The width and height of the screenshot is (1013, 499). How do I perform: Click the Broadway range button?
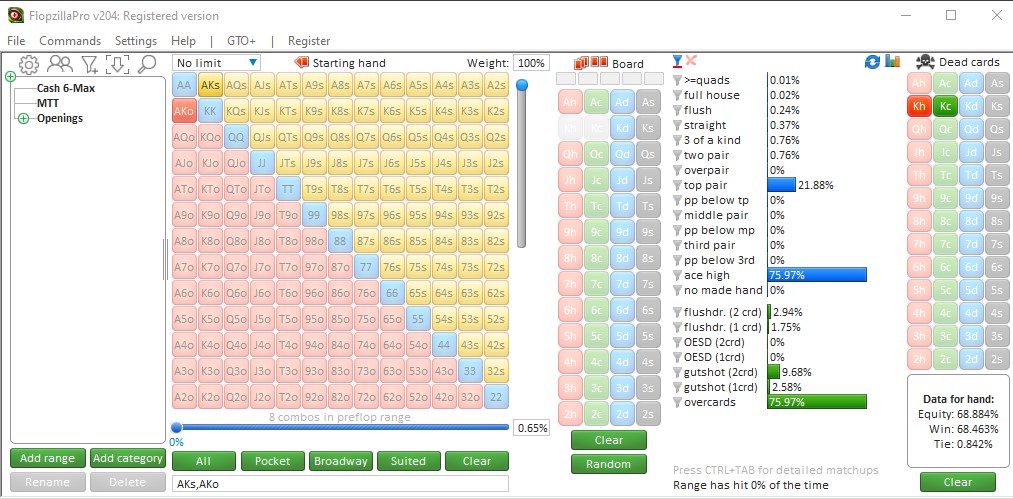coord(340,461)
